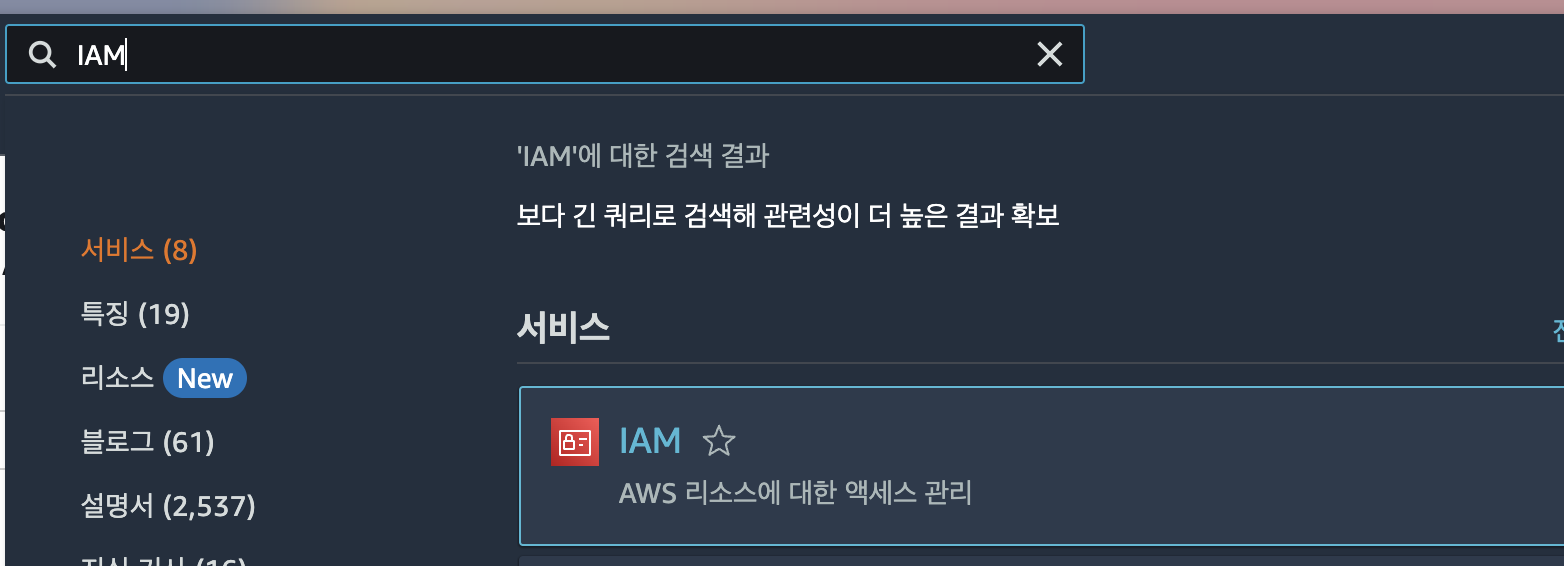Show 블로그 (61) results
1564x566 pixels.
(x=148, y=441)
